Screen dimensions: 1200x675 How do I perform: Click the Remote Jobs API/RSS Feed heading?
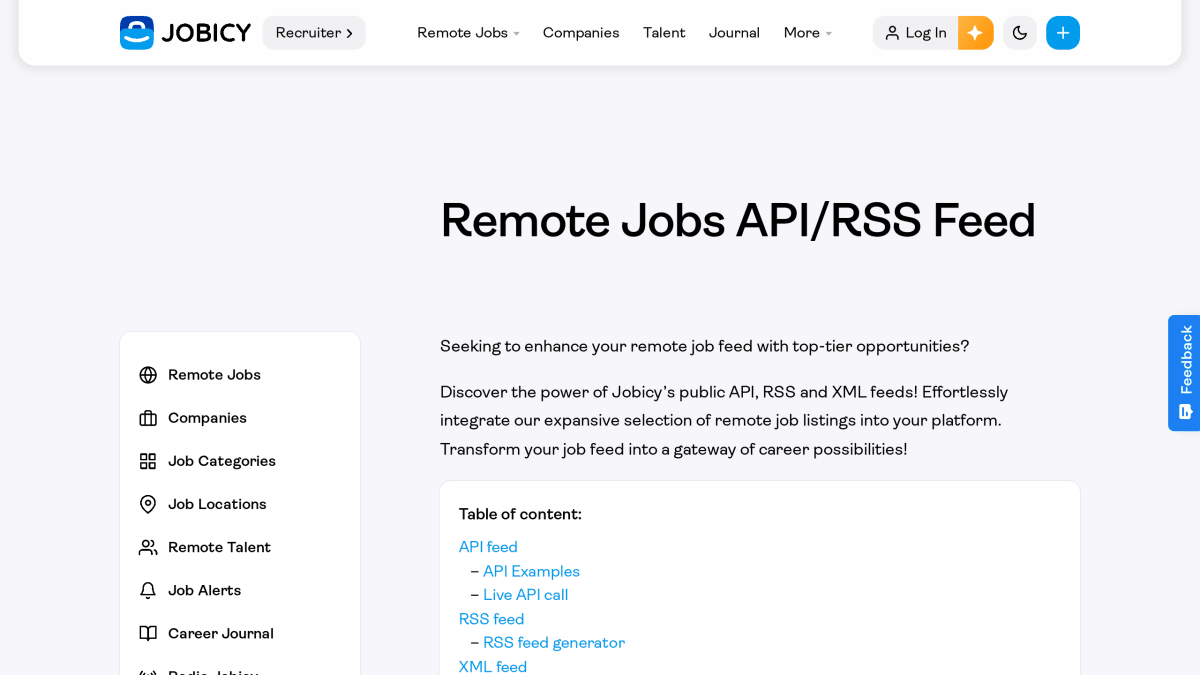(x=738, y=220)
